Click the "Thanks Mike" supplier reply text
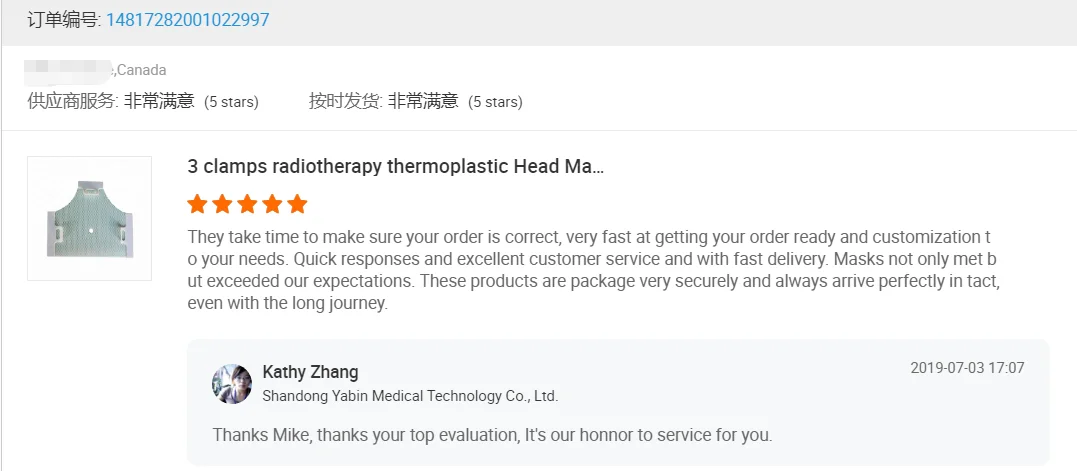 (x=492, y=435)
